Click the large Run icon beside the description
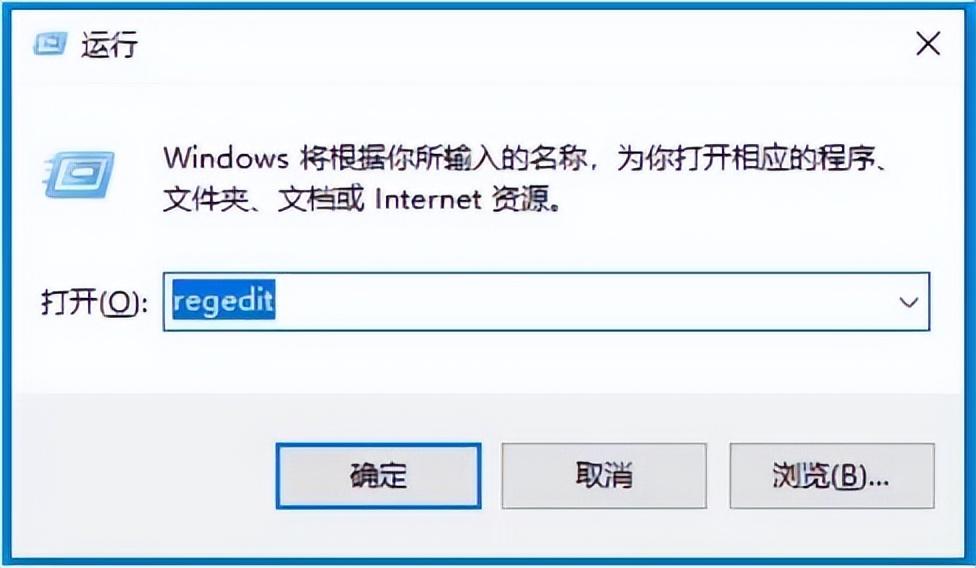The image size is (976, 568). (79, 175)
